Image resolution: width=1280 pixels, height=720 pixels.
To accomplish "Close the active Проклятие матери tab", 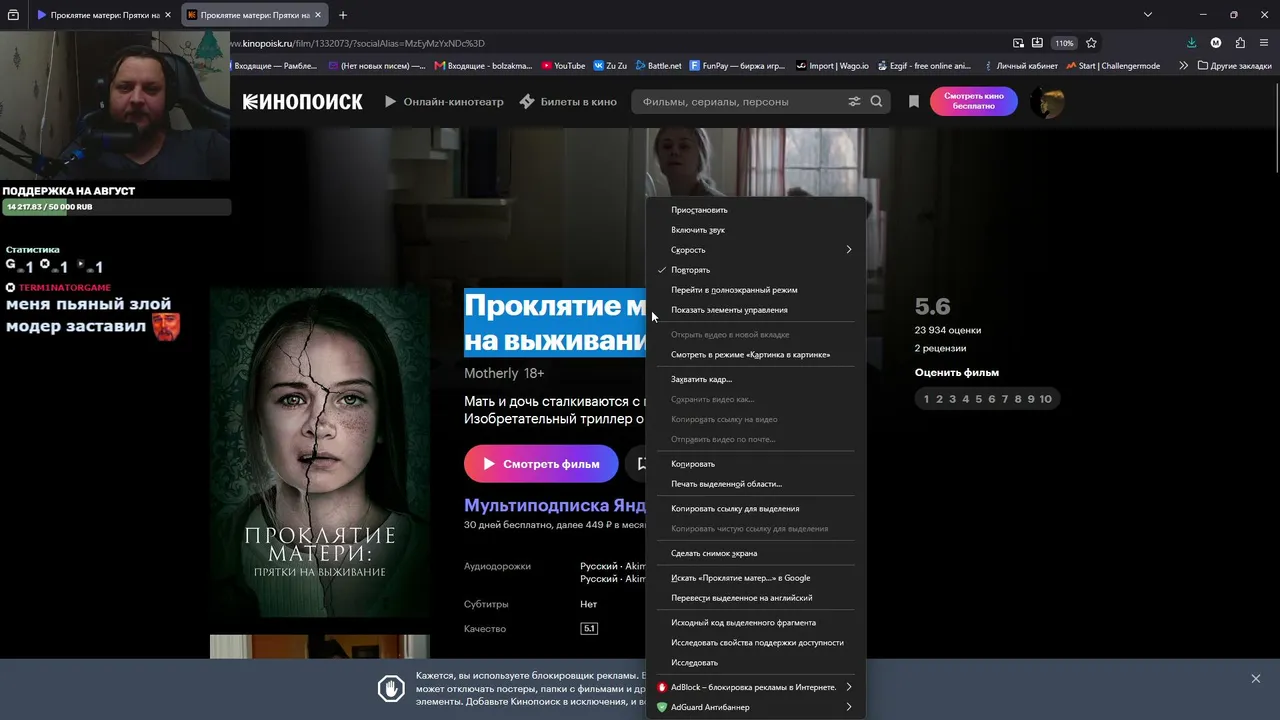I will coord(318,15).
